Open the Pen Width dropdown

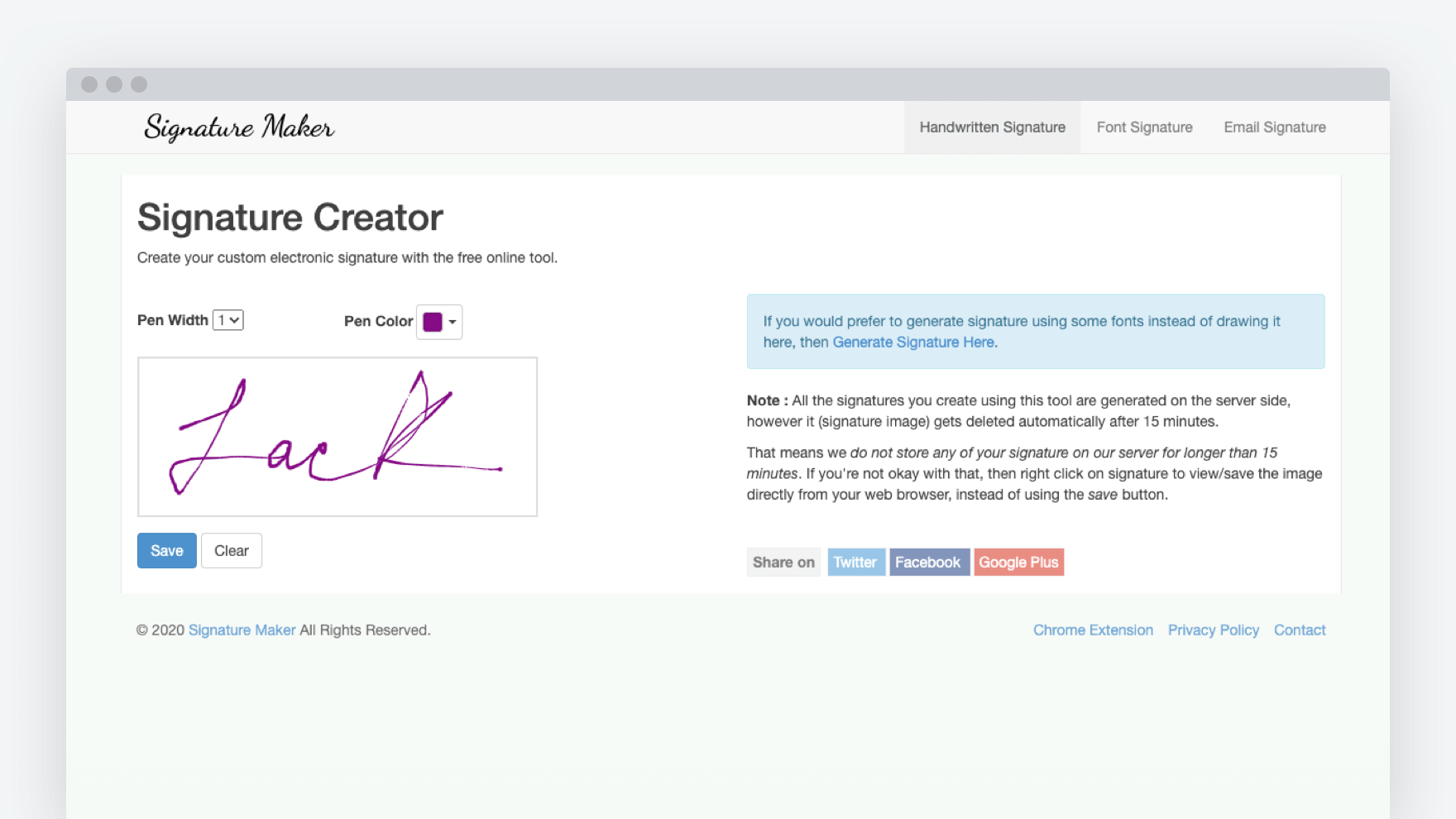[x=228, y=320]
